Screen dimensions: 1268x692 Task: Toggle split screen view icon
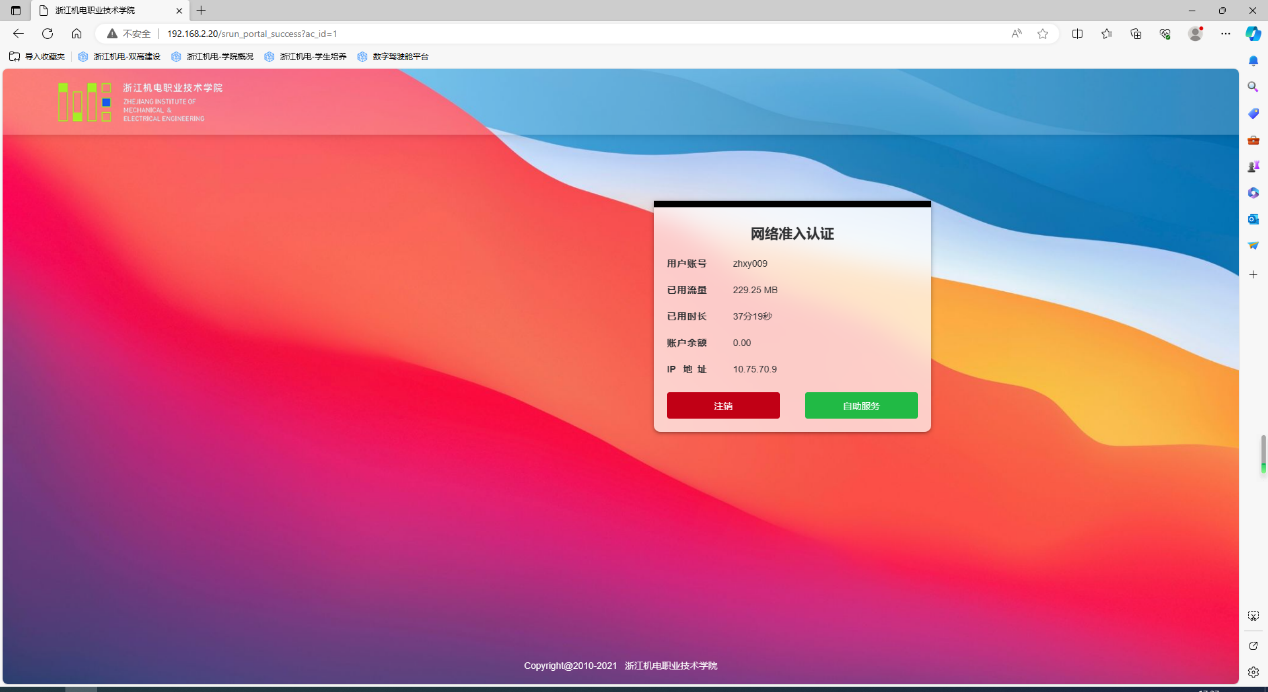point(1077,33)
